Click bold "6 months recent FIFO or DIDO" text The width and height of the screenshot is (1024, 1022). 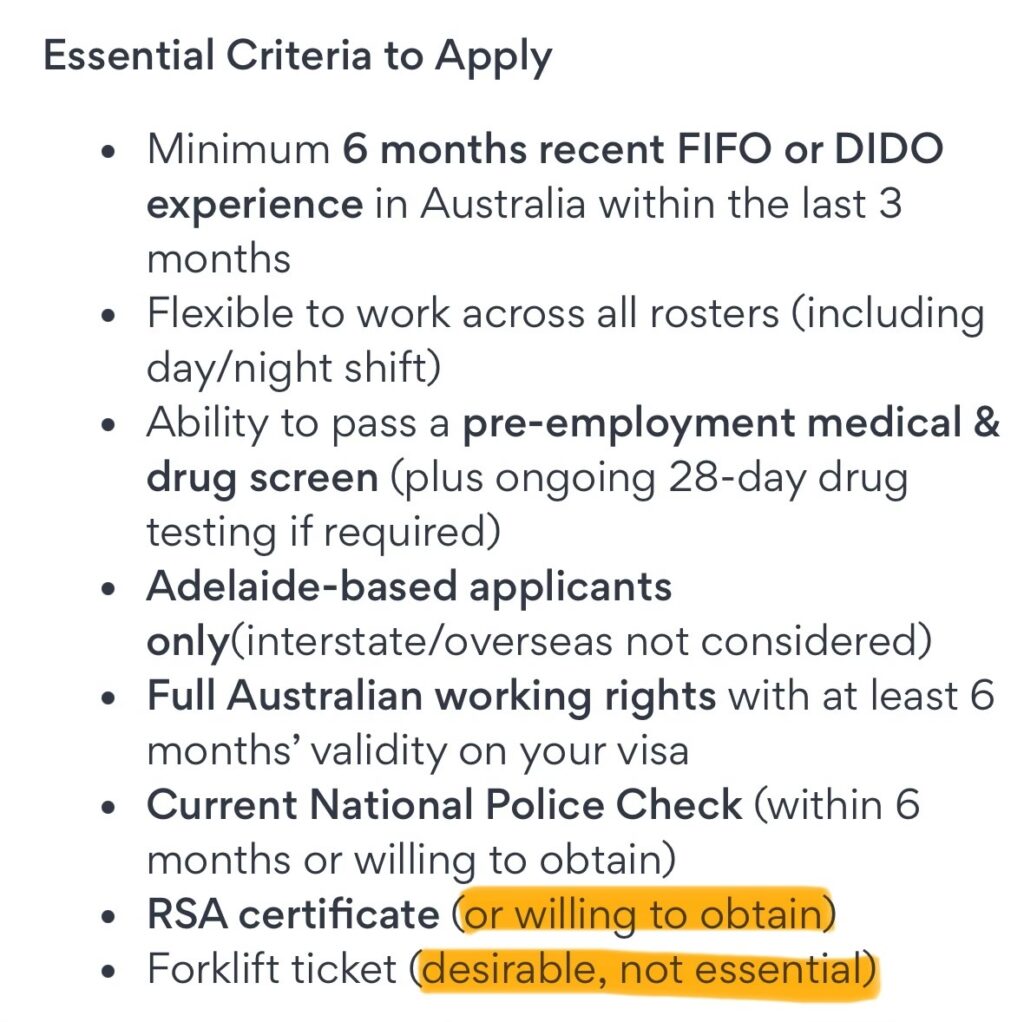pyautogui.click(x=642, y=150)
